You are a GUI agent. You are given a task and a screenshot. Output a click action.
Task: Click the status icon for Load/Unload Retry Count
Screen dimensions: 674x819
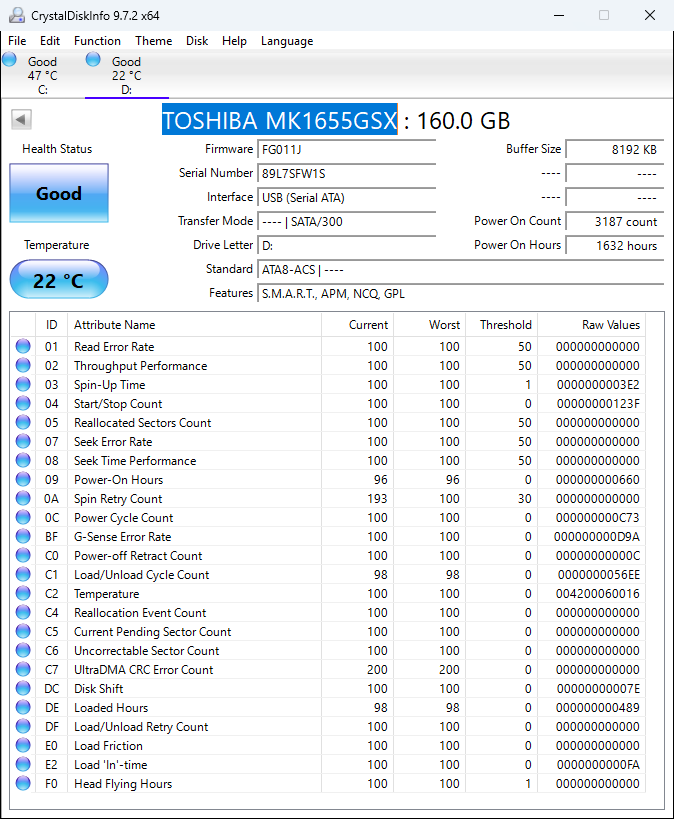pos(23,726)
